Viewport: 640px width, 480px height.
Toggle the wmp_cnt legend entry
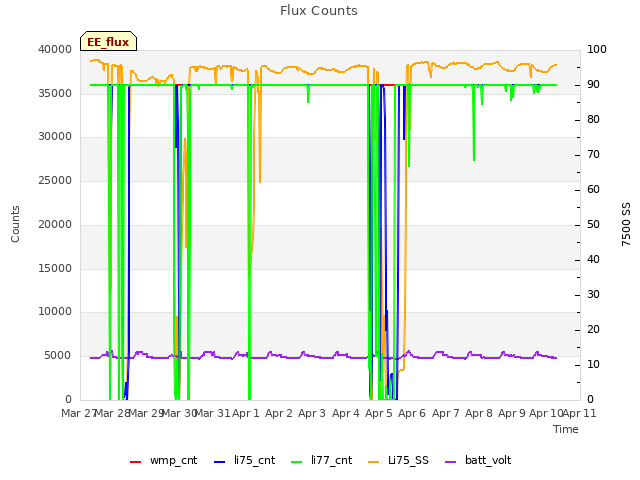[x=163, y=460]
